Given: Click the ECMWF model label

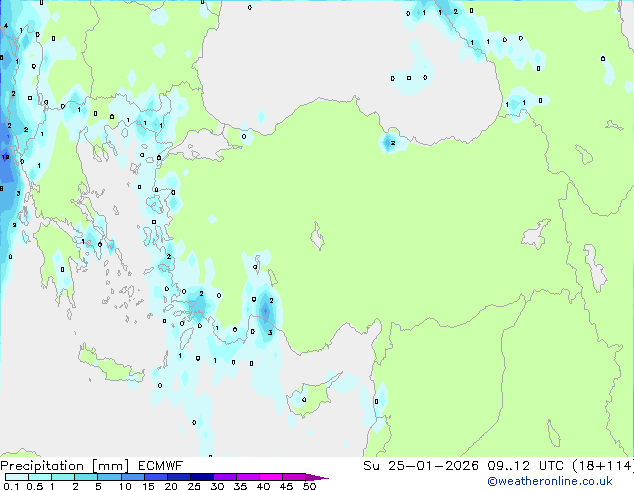Looking at the screenshot, I should (x=152, y=466).
